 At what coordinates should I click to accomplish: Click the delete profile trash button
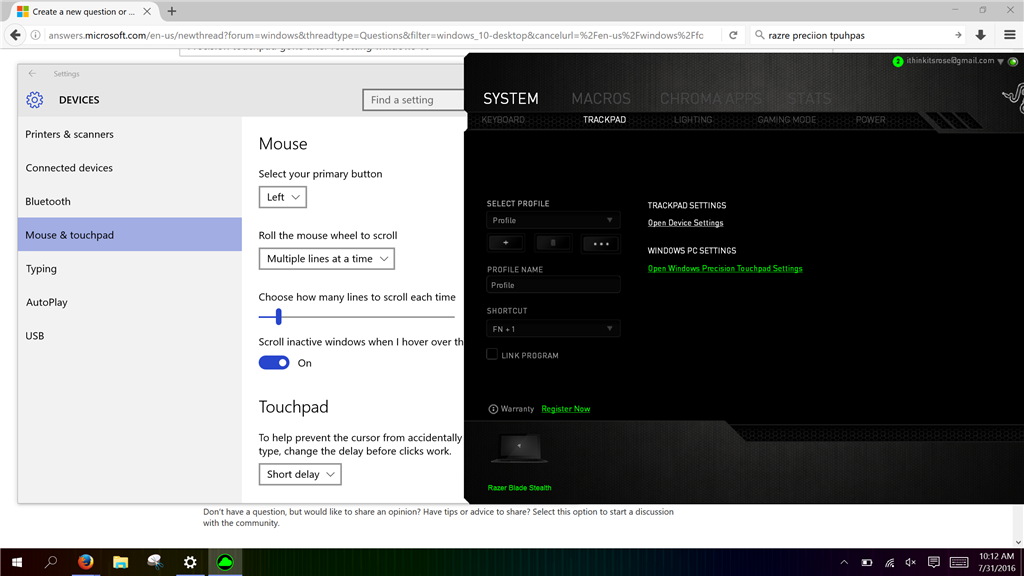553,243
